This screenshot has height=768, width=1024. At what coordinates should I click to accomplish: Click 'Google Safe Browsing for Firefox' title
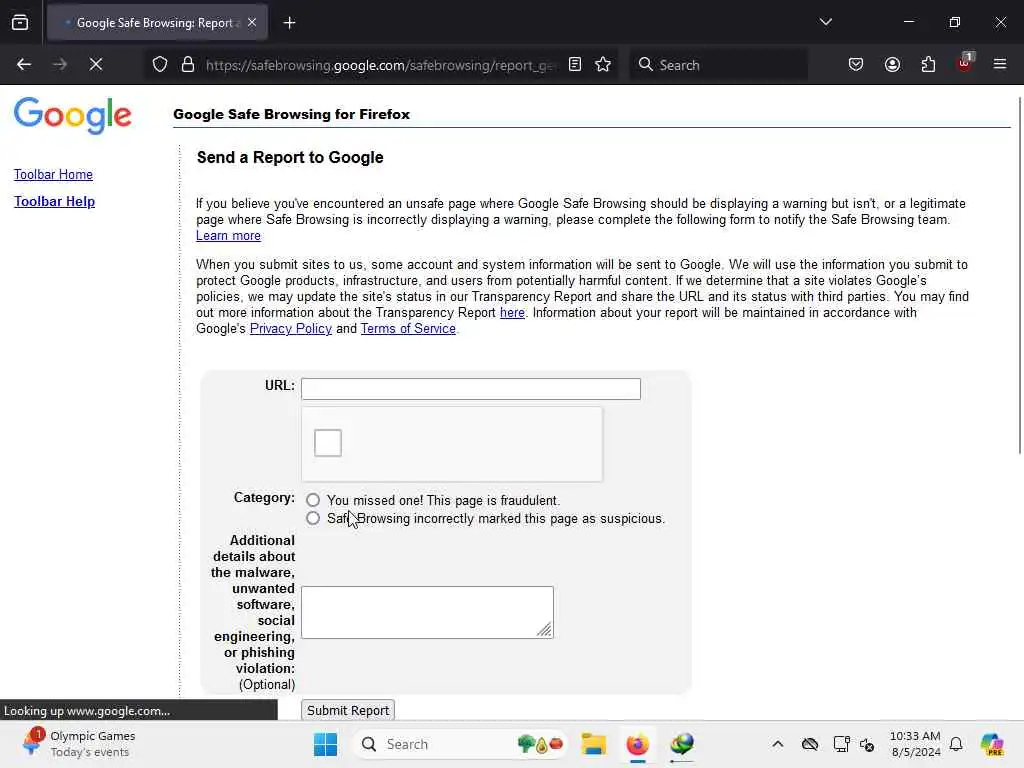pos(291,114)
